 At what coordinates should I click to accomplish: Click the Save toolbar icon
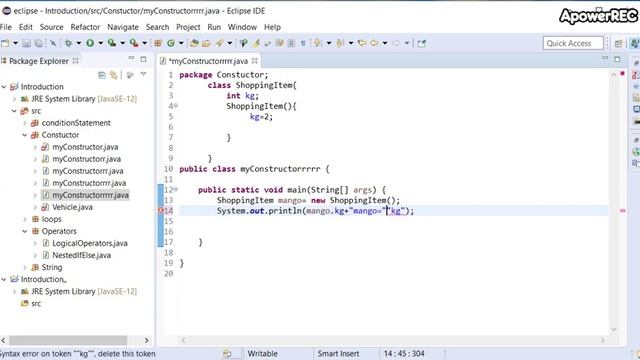coord(27,43)
